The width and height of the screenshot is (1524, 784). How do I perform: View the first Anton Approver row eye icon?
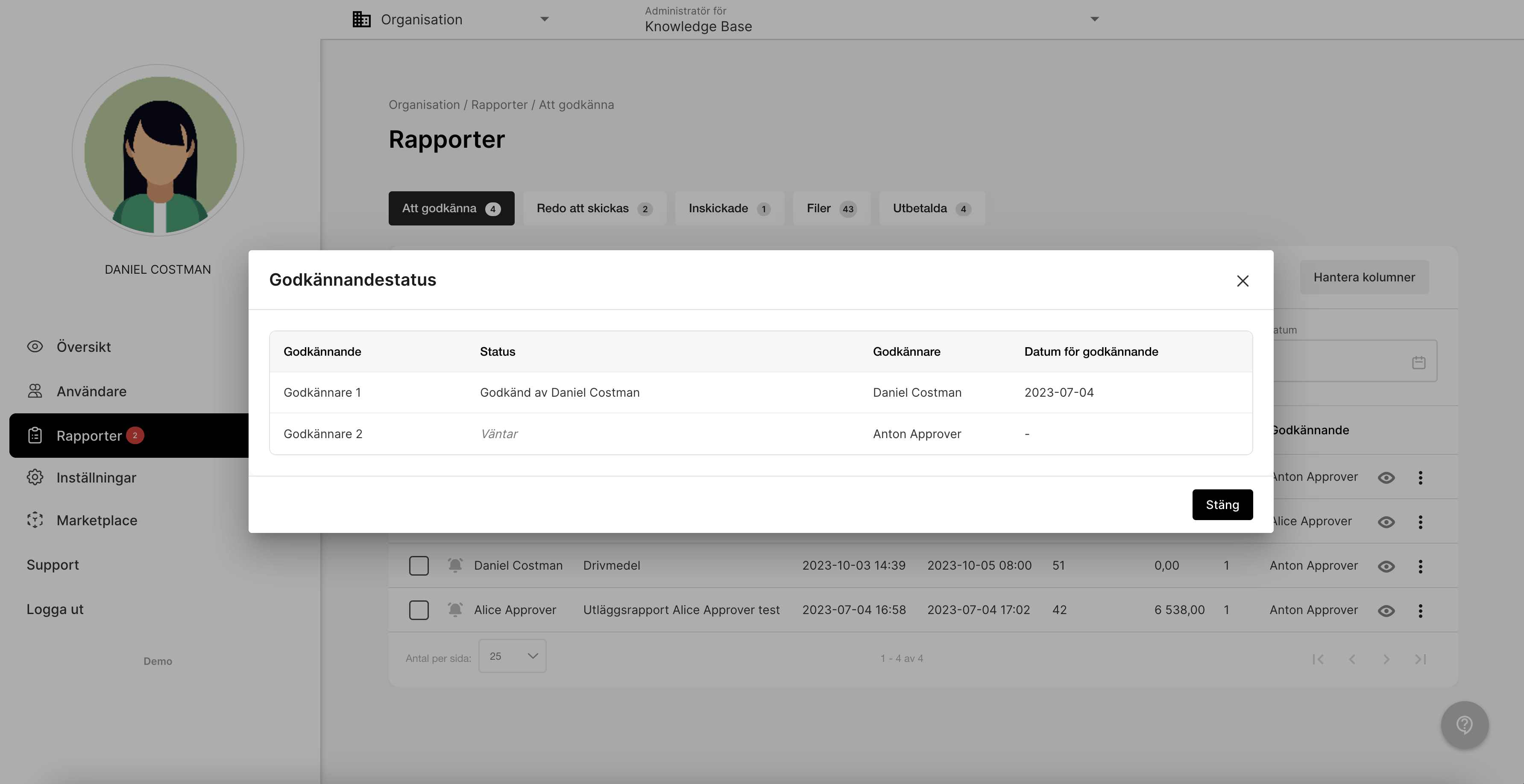click(x=1386, y=477)
